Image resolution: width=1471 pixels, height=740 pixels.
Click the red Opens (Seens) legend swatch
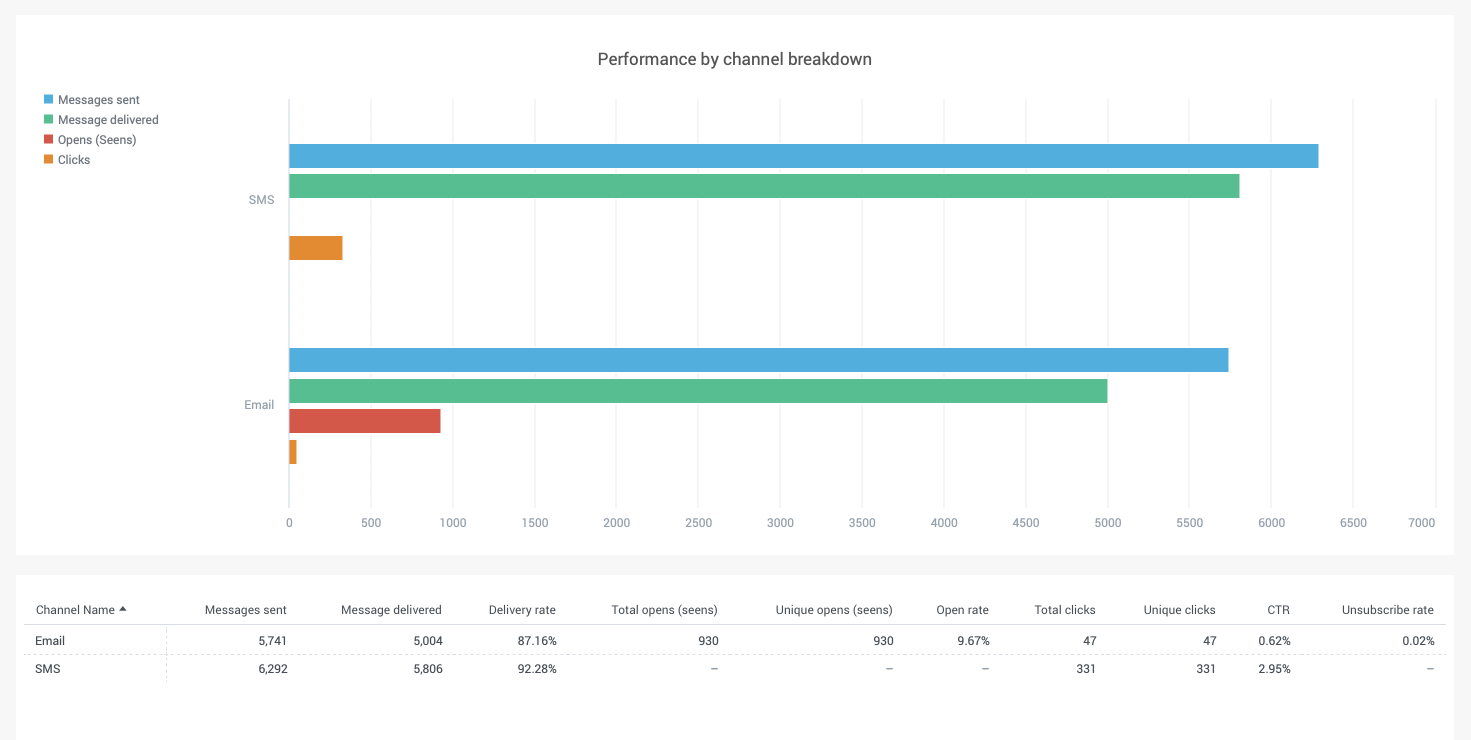click(48, 140)
